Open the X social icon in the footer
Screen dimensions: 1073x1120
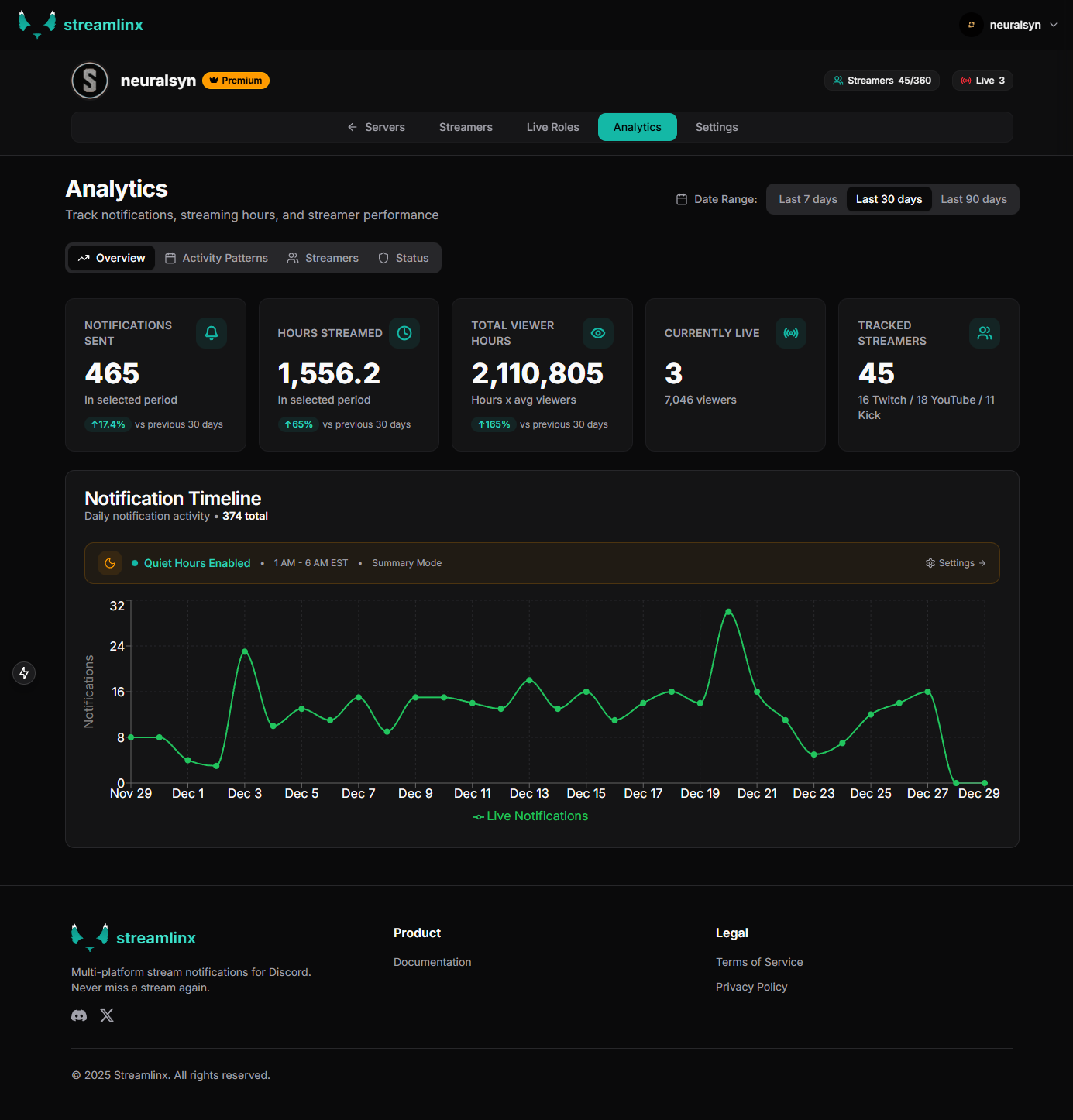coord(106,1015)
